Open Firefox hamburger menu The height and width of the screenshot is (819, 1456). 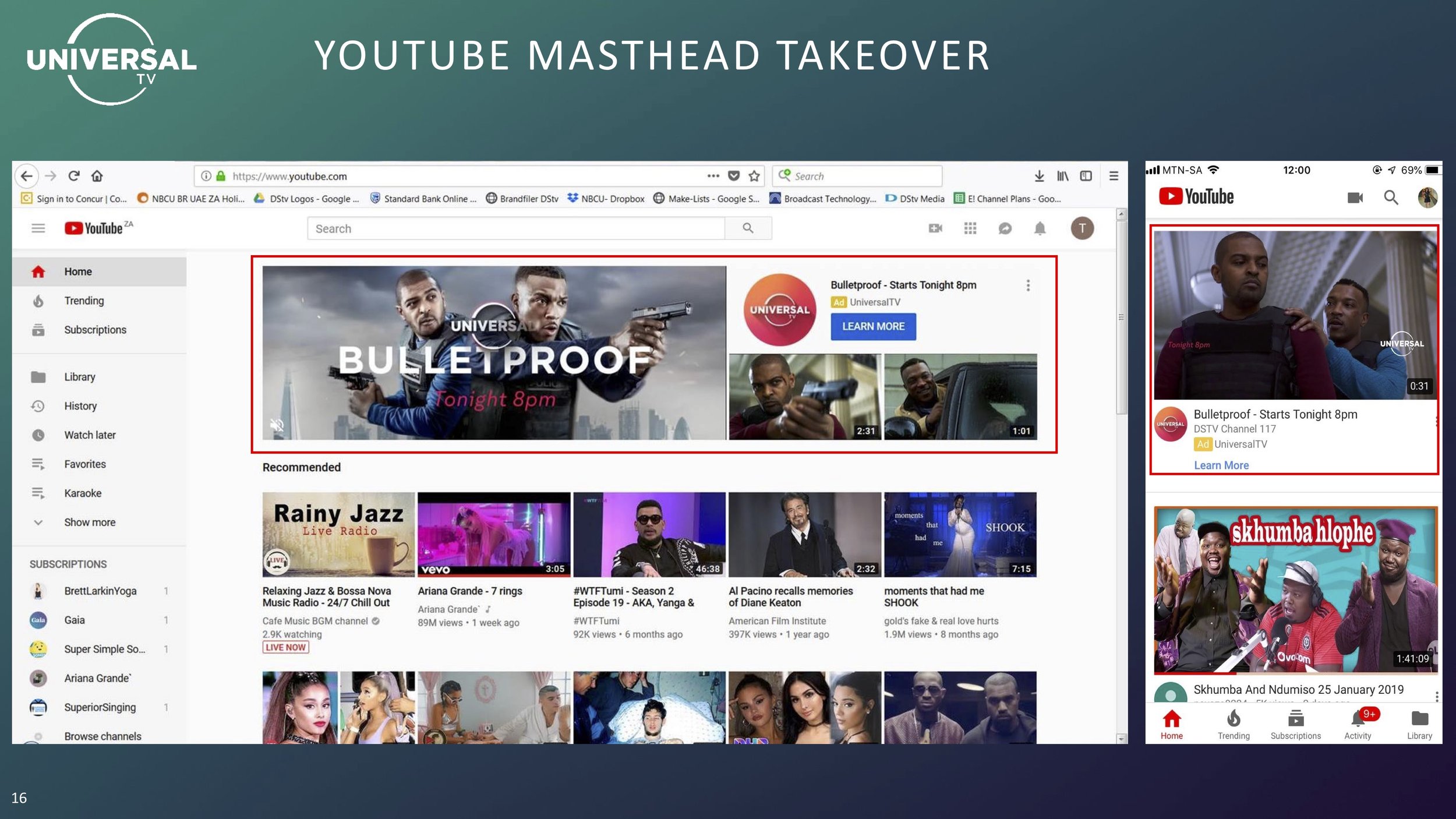click(1114, 176)
